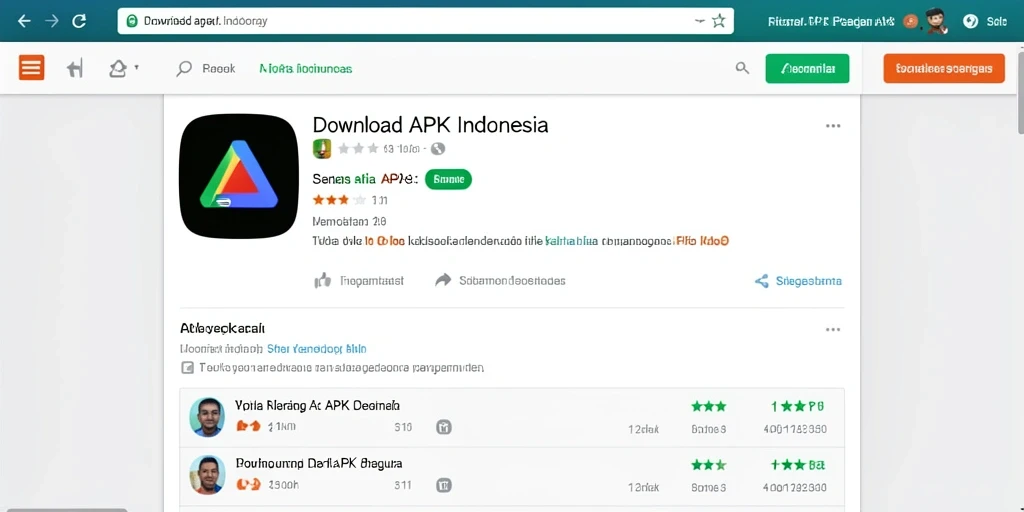Open the address bar dropdown arrow

coord(699,21)
